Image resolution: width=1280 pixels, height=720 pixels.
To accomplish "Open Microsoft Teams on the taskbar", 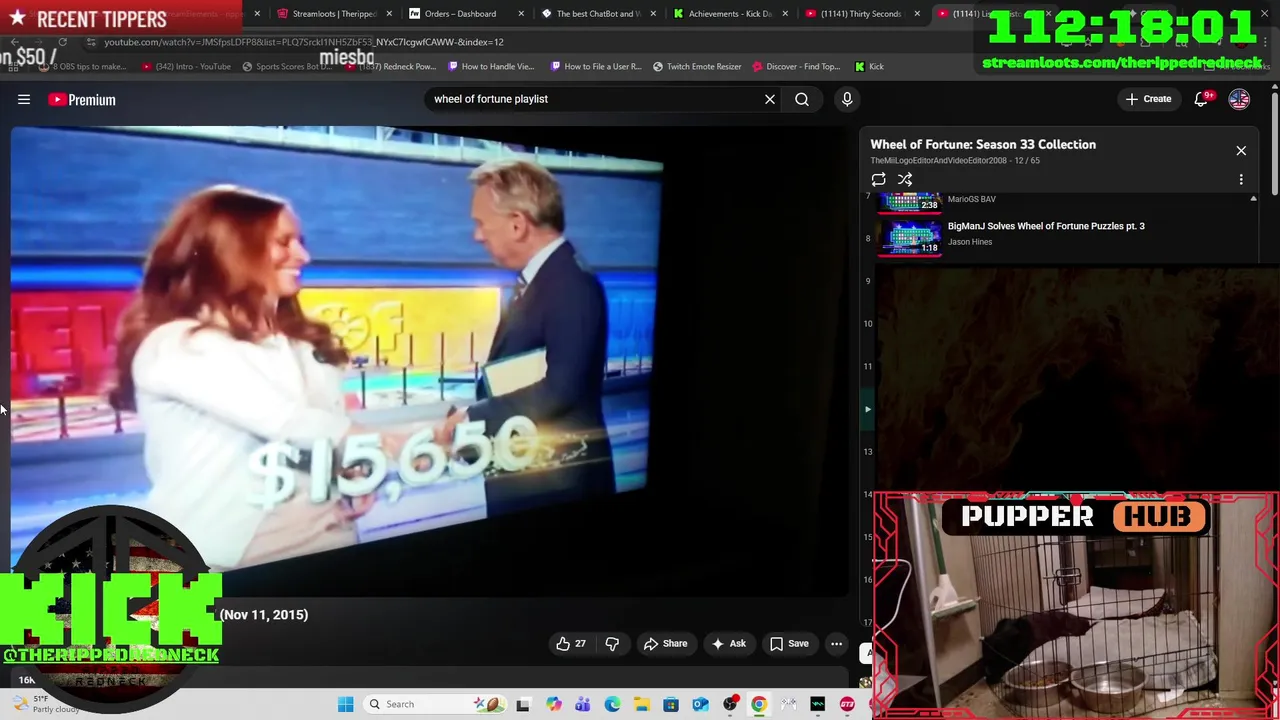I will click(x=583, y=705).
